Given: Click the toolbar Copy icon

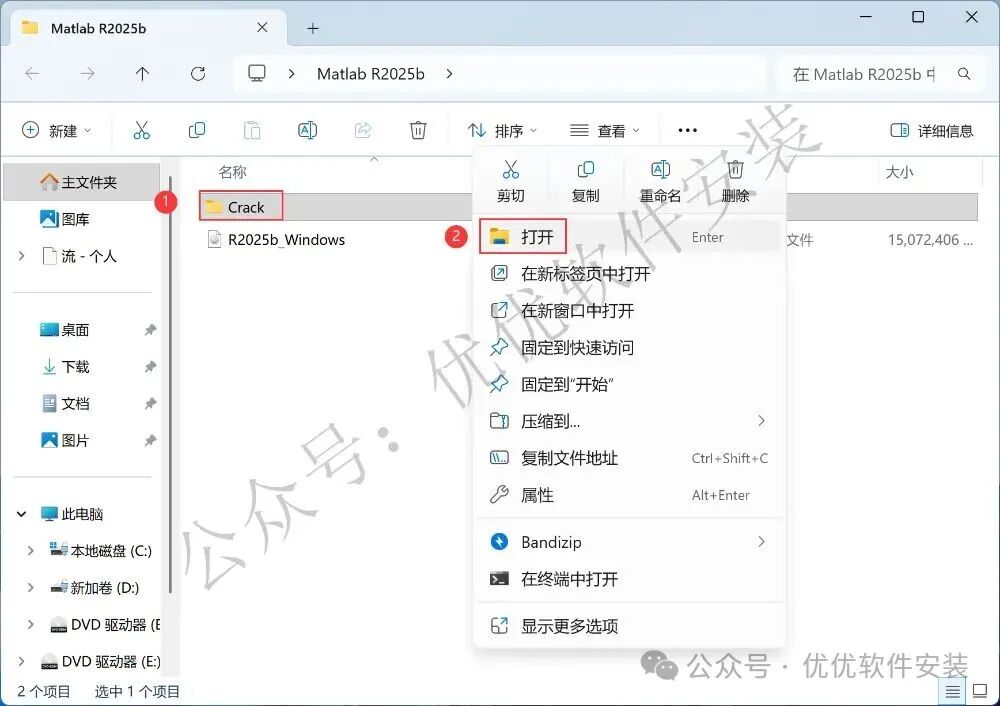Looking at the screenshot, I should [x=197, y=130].
